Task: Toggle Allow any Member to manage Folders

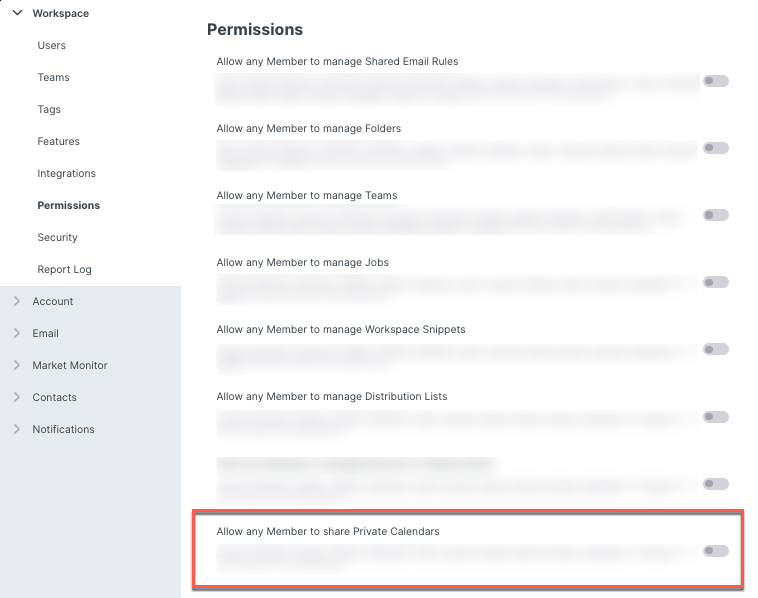Action: coord(715,148)
